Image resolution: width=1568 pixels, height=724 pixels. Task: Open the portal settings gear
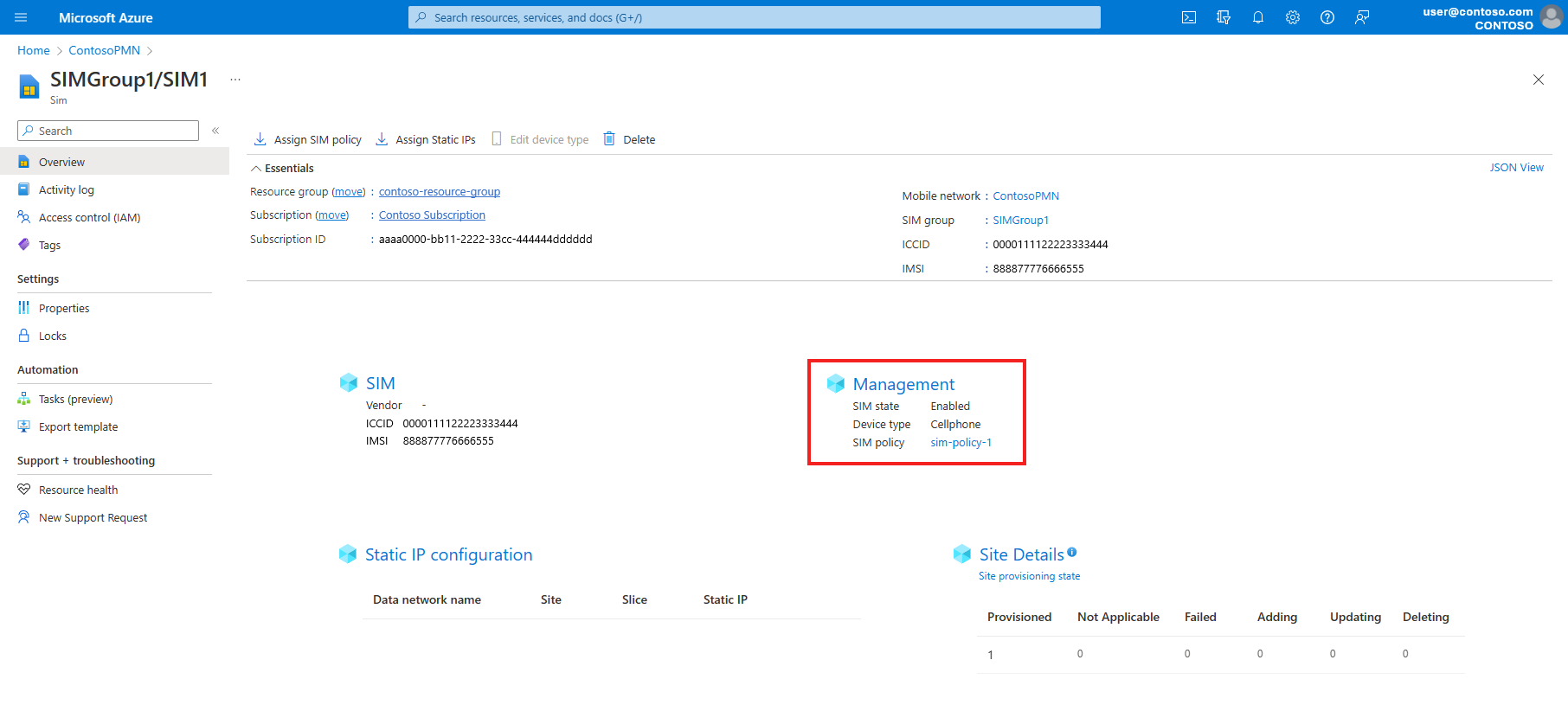point(1293,17)
